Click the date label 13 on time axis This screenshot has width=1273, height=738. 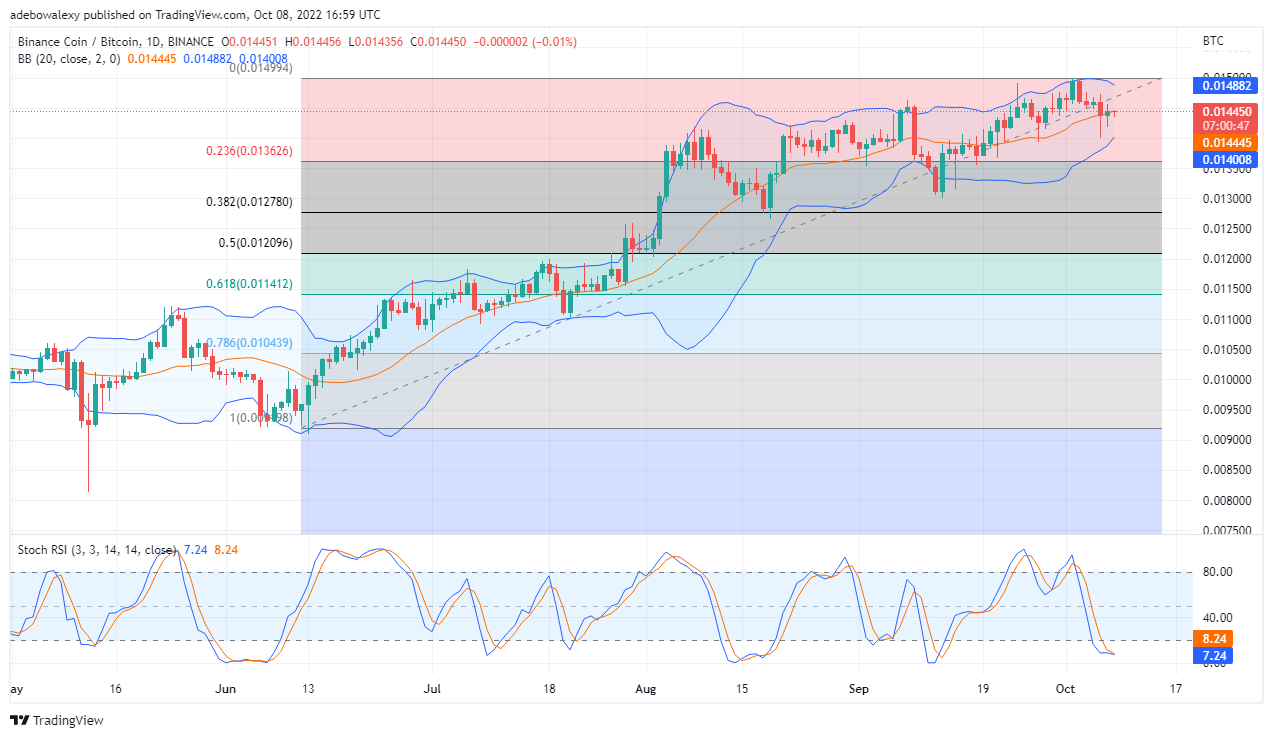pos(308,689)
